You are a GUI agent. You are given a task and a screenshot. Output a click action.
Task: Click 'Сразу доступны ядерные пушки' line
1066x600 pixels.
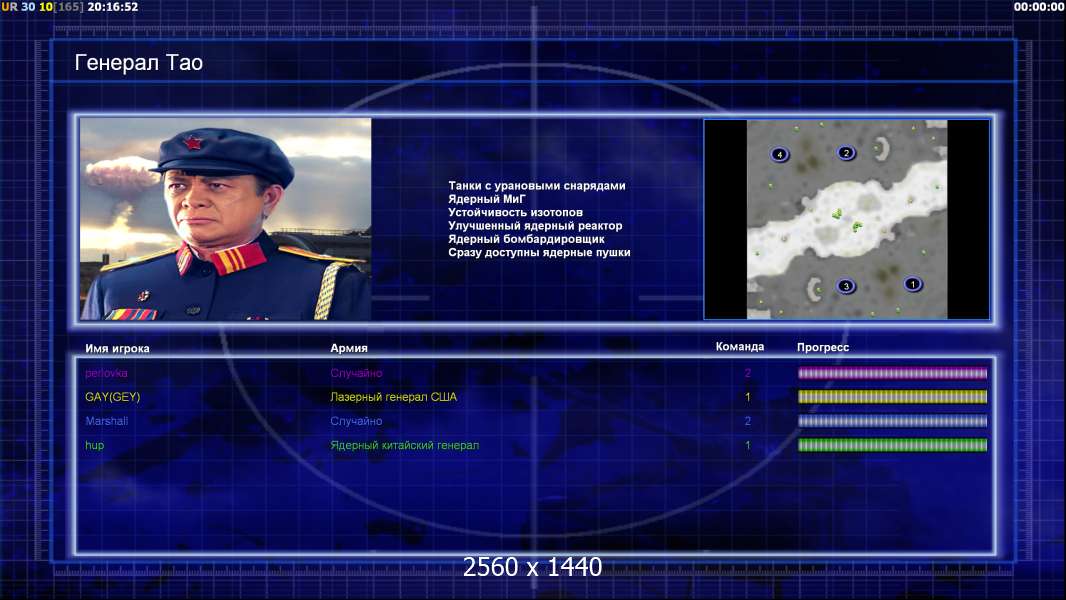[539, 252]
